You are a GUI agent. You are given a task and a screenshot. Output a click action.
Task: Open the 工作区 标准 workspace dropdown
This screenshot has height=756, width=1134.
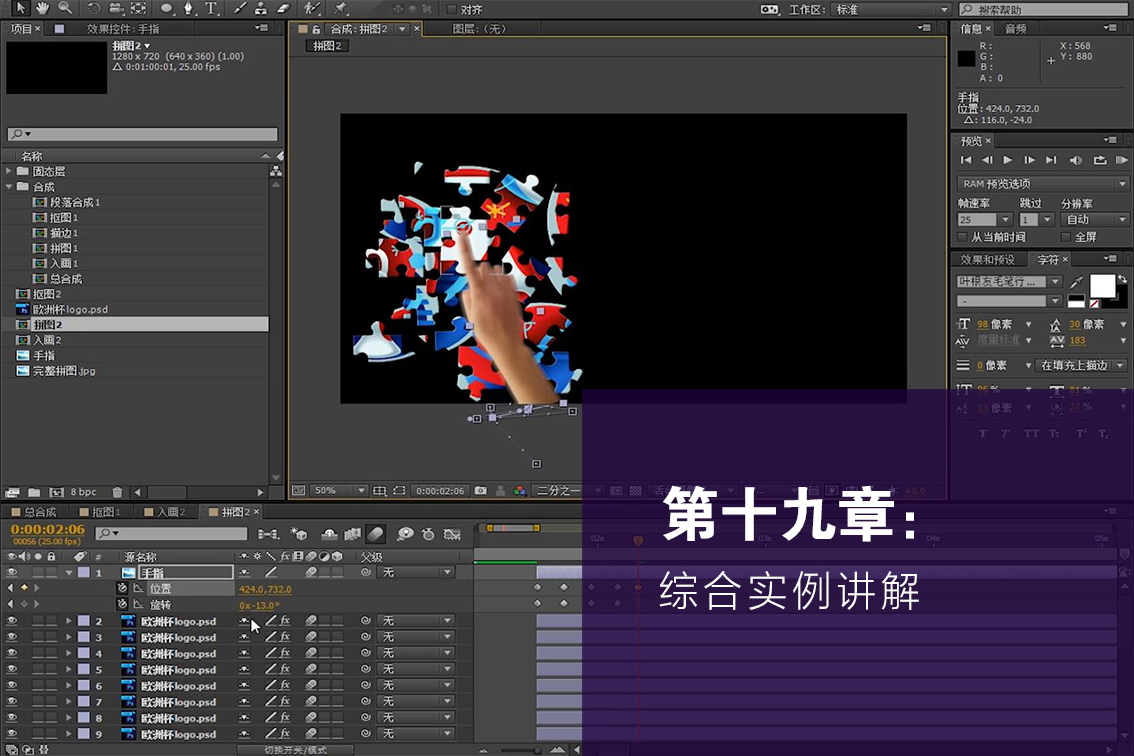tap(891, 9)
